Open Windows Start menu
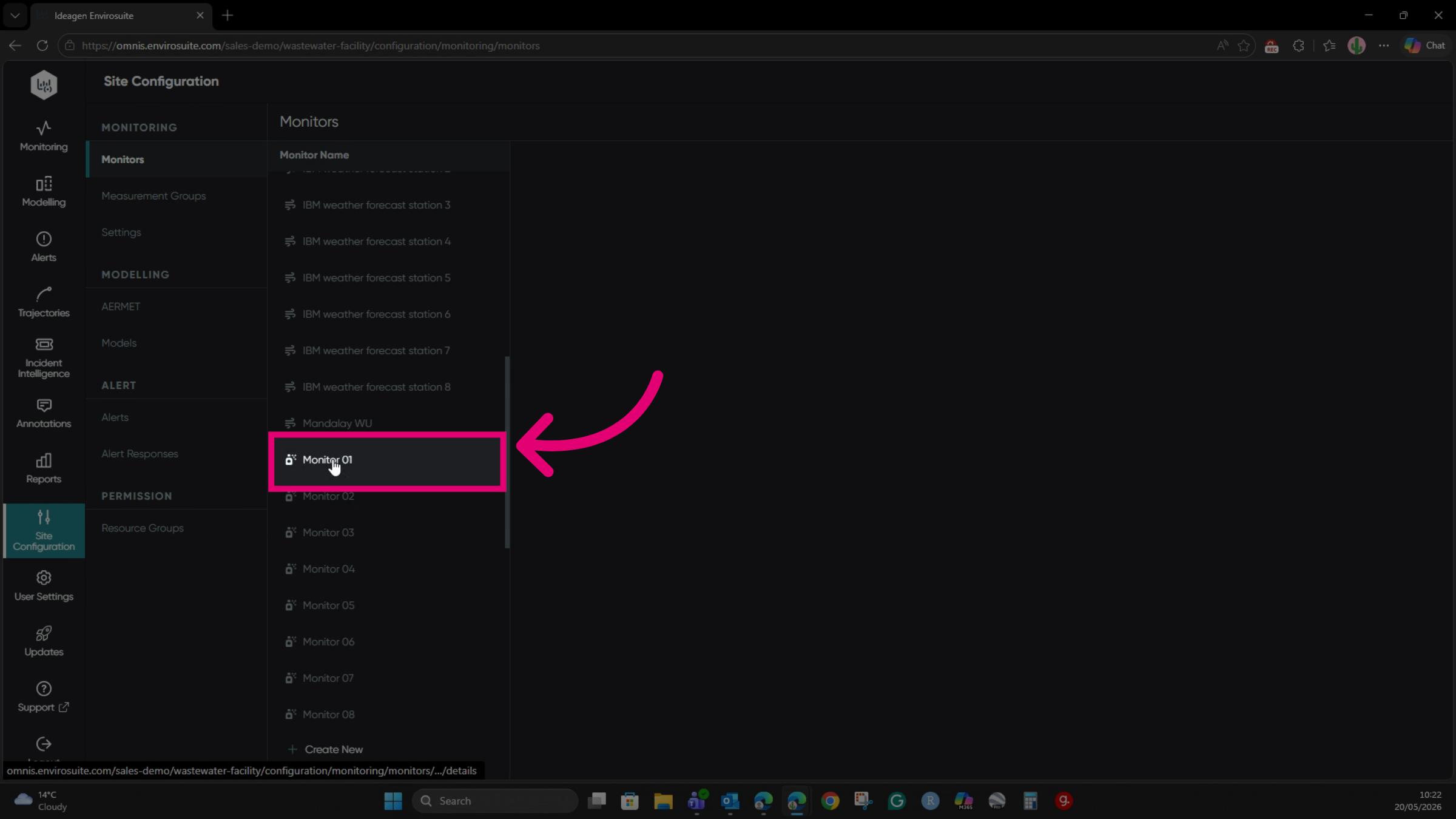1456x819 pixels. (x=393, y=801)
